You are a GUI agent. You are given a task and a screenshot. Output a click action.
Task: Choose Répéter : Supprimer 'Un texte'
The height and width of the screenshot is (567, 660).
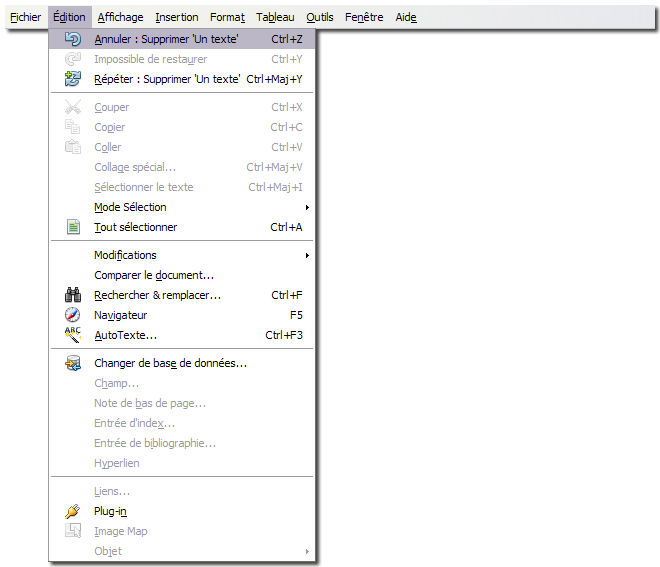pyautogui.click(x=182, y=79)
